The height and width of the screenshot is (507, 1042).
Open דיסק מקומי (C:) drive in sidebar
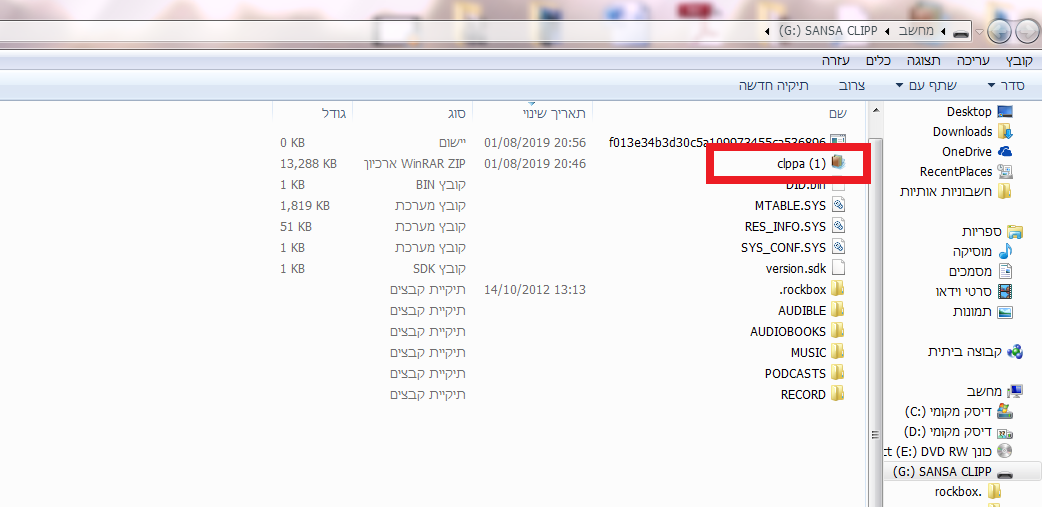[x=959, y=411]
